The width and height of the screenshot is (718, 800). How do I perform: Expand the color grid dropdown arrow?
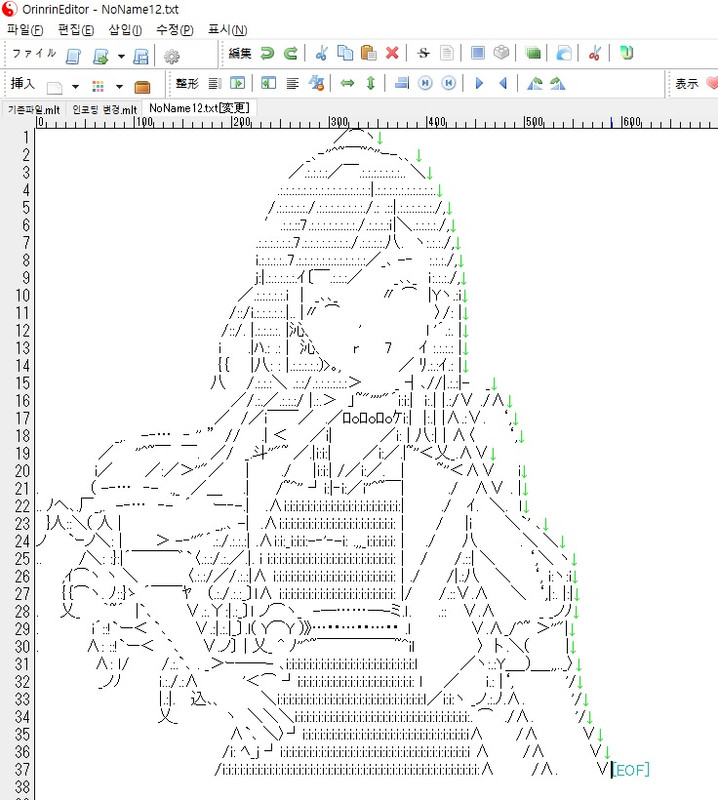pos(119,87)
